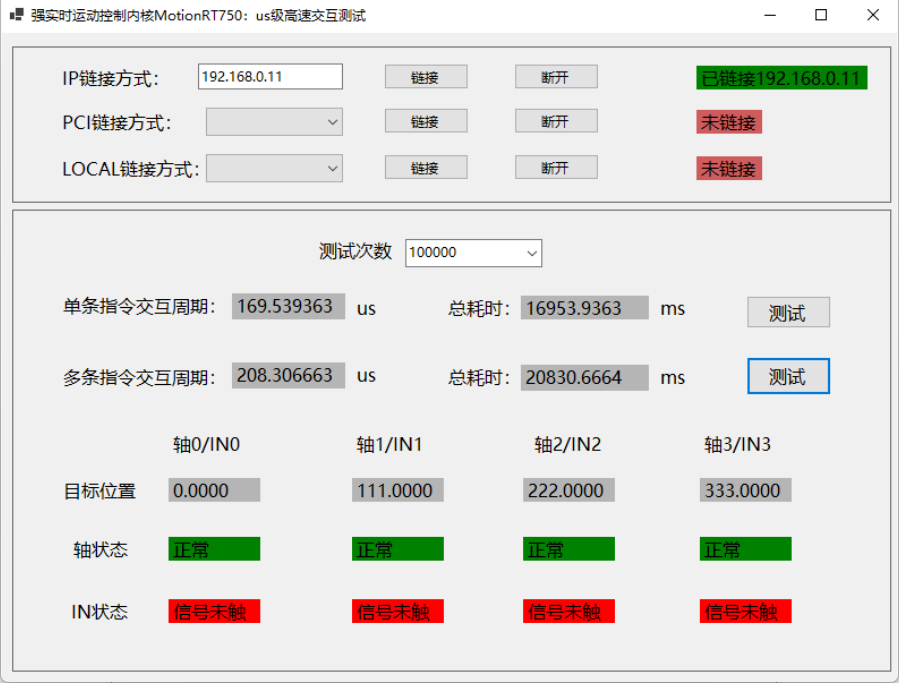
Task: Click 信号未触 indicator under 轴1/IN1
Action: click(397, 611)
